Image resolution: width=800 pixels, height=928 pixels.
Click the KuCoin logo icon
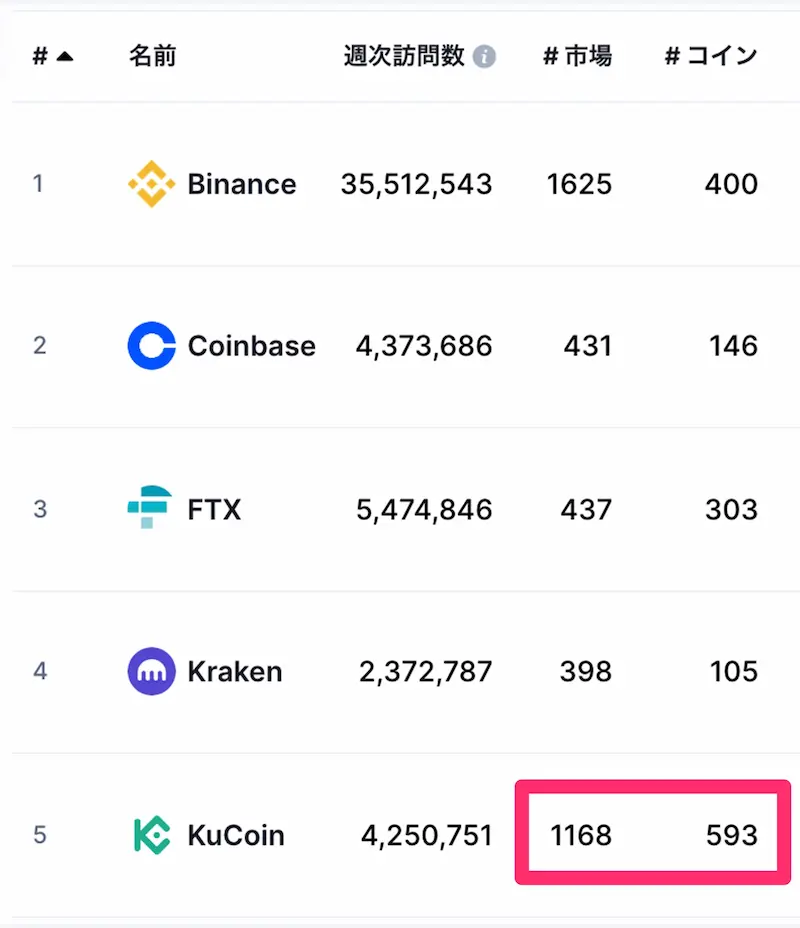[x=152, y=835]
